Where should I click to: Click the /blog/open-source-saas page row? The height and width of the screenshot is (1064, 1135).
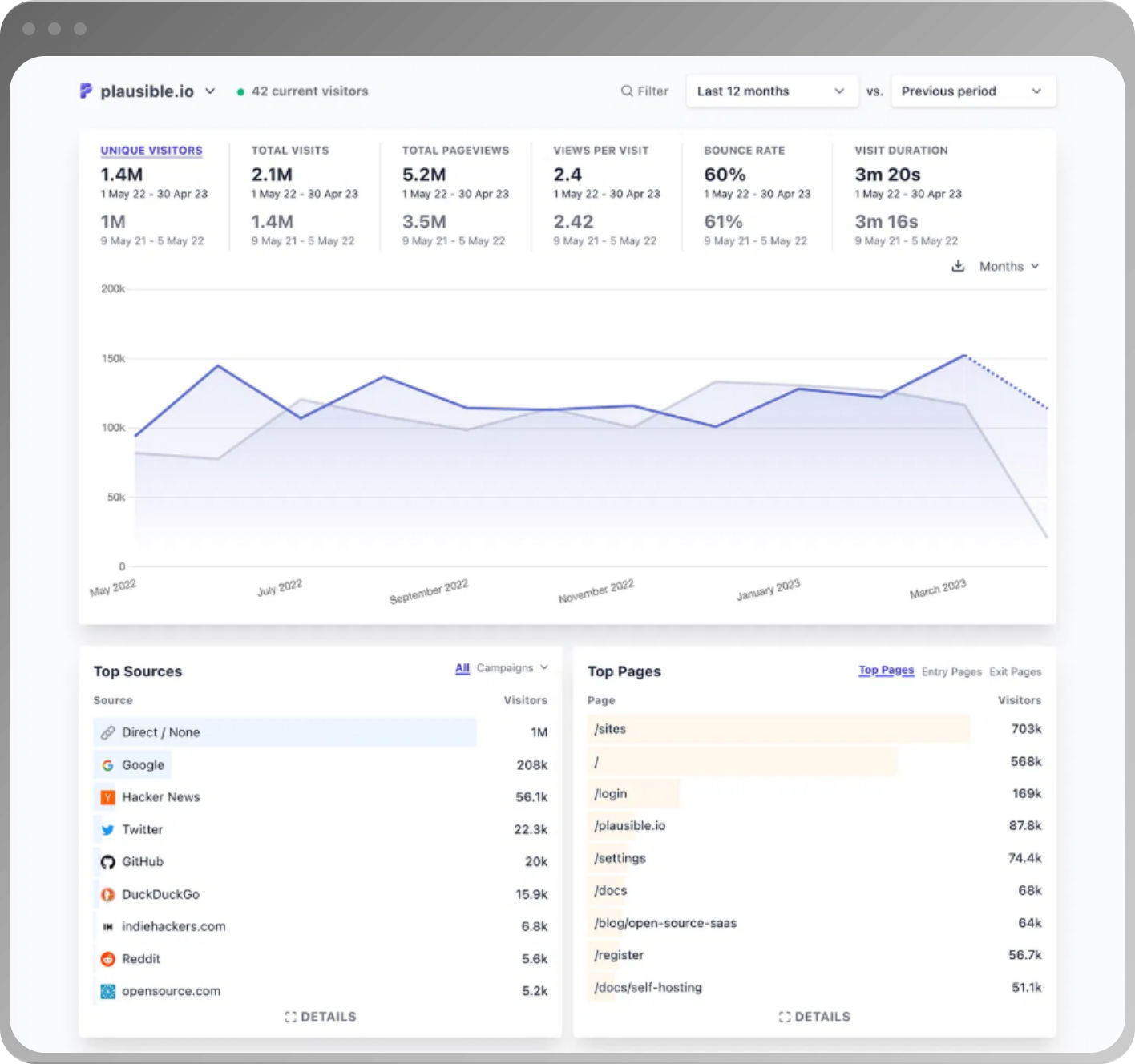(814, 923)
